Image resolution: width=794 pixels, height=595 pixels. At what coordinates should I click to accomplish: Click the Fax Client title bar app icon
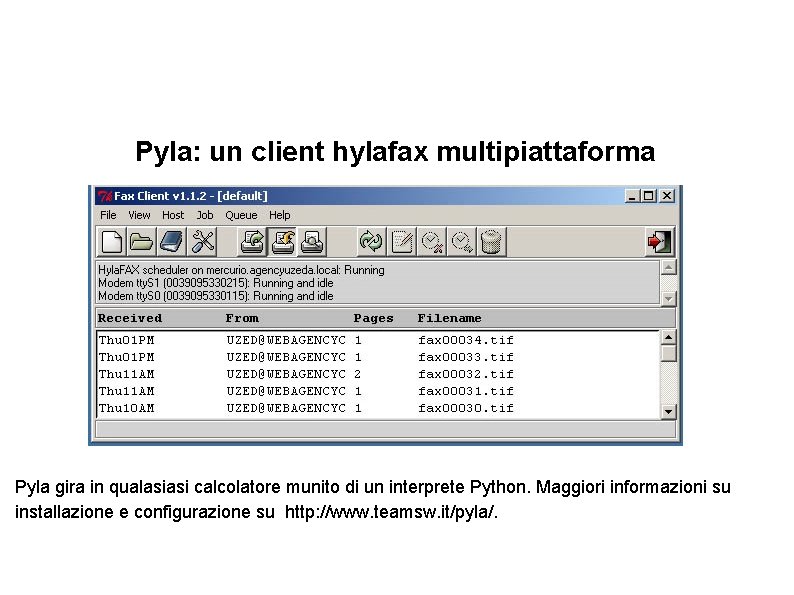pos(105,196)
